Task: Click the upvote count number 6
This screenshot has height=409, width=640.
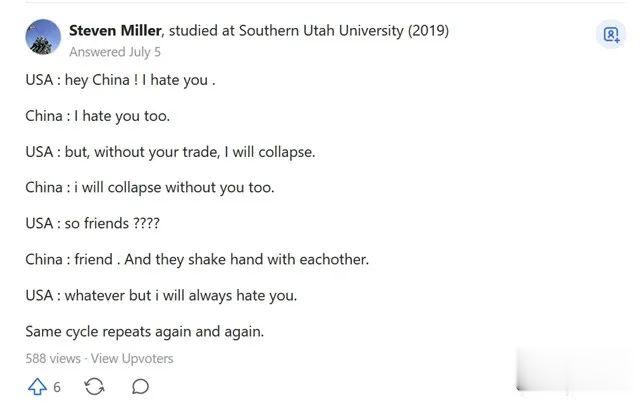Action: (57, 387)
